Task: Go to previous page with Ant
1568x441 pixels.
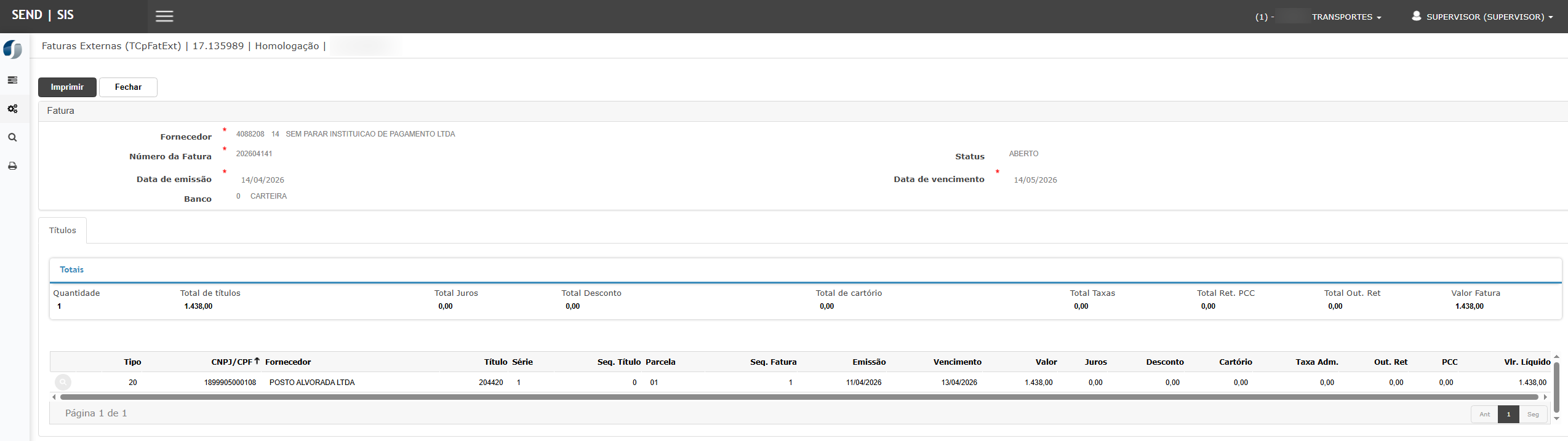Action: (x=1484, y=414)
